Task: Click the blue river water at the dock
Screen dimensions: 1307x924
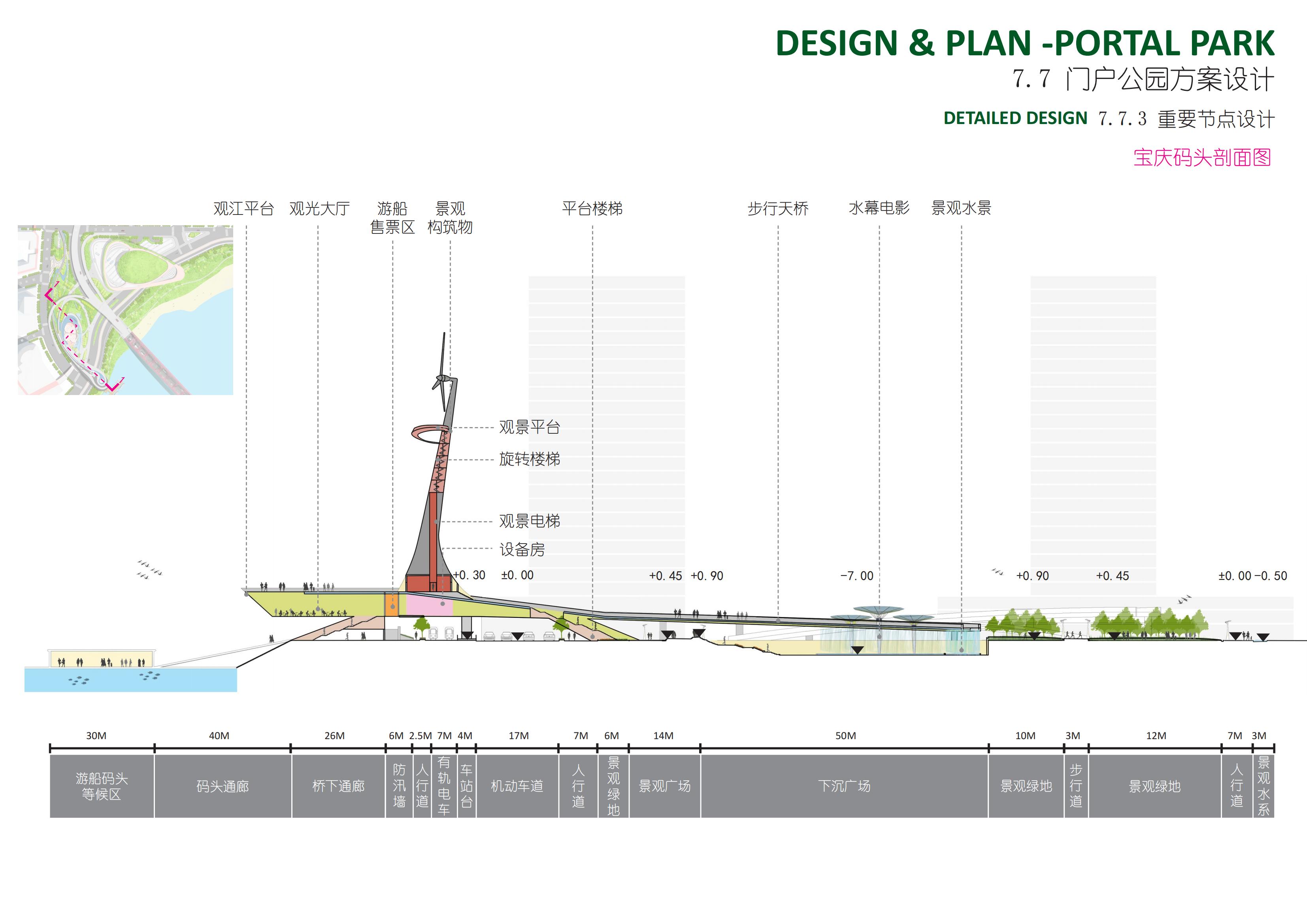Action: (130, 680)
